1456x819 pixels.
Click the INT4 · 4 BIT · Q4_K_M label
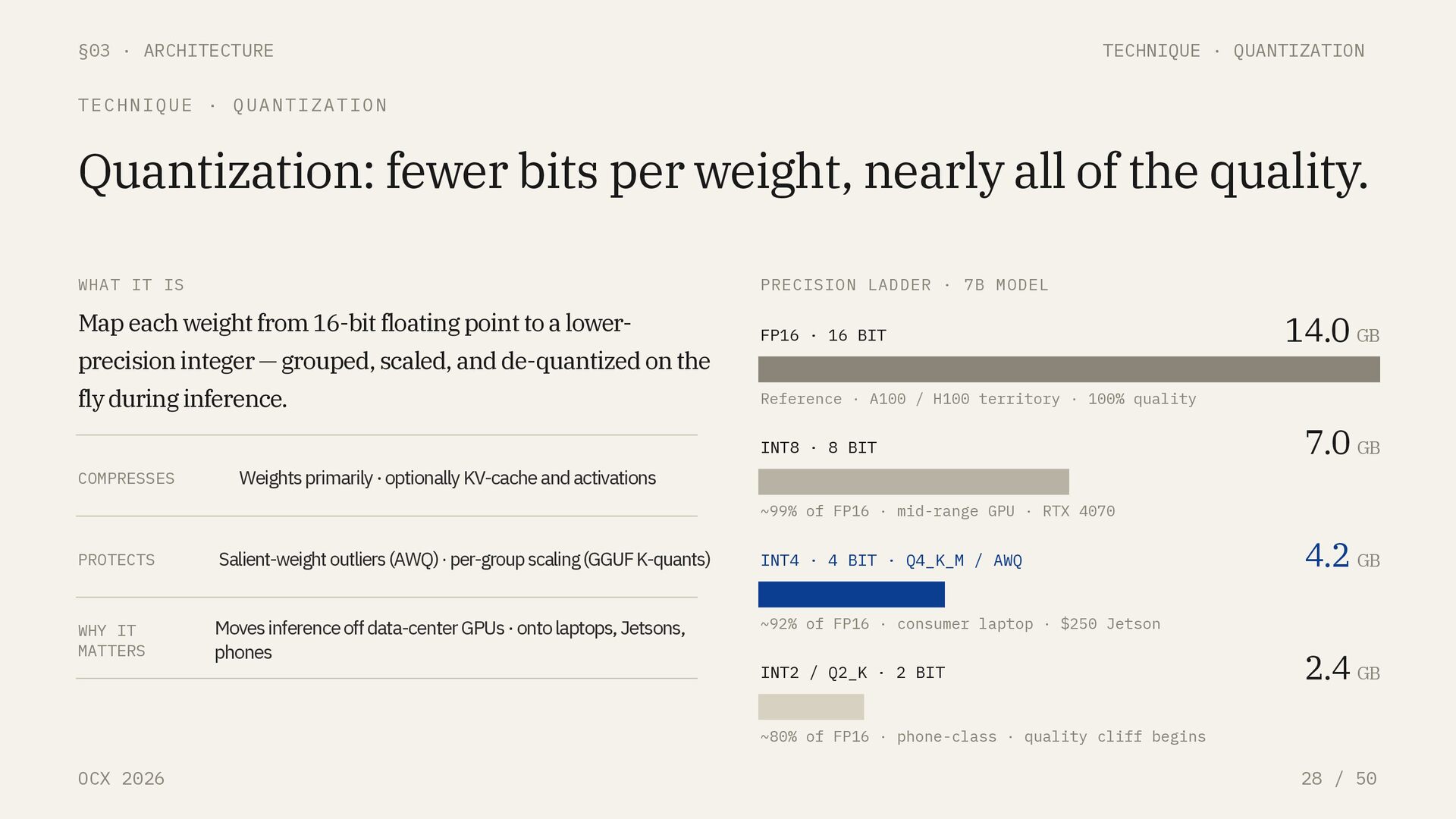pyautogui.click(x=891, y=560)
